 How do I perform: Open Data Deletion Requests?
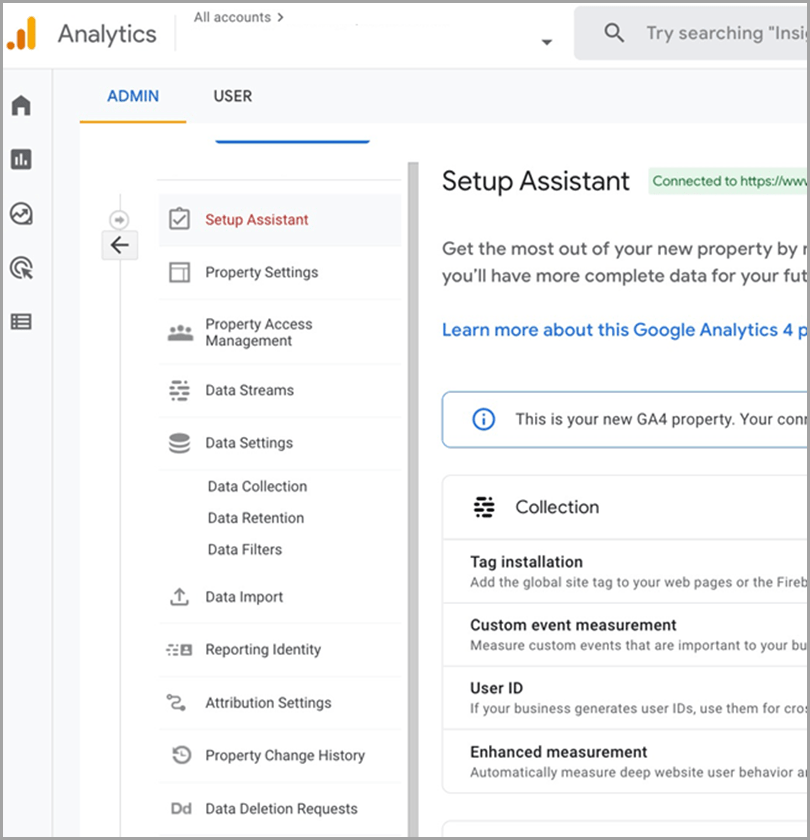tap(280, 808)
